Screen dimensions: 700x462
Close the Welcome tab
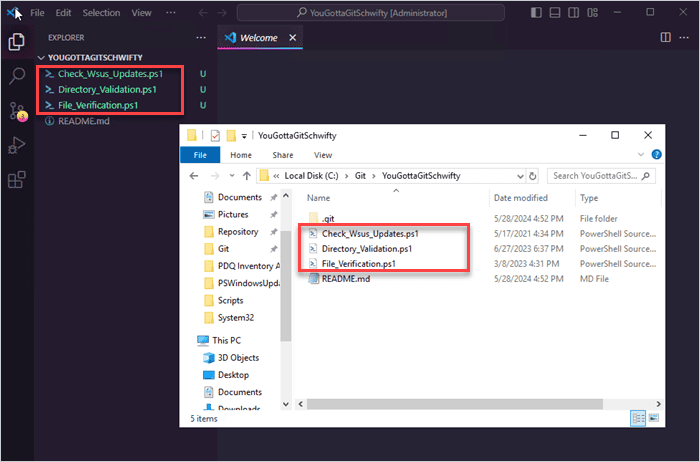(x=292, y=37)
